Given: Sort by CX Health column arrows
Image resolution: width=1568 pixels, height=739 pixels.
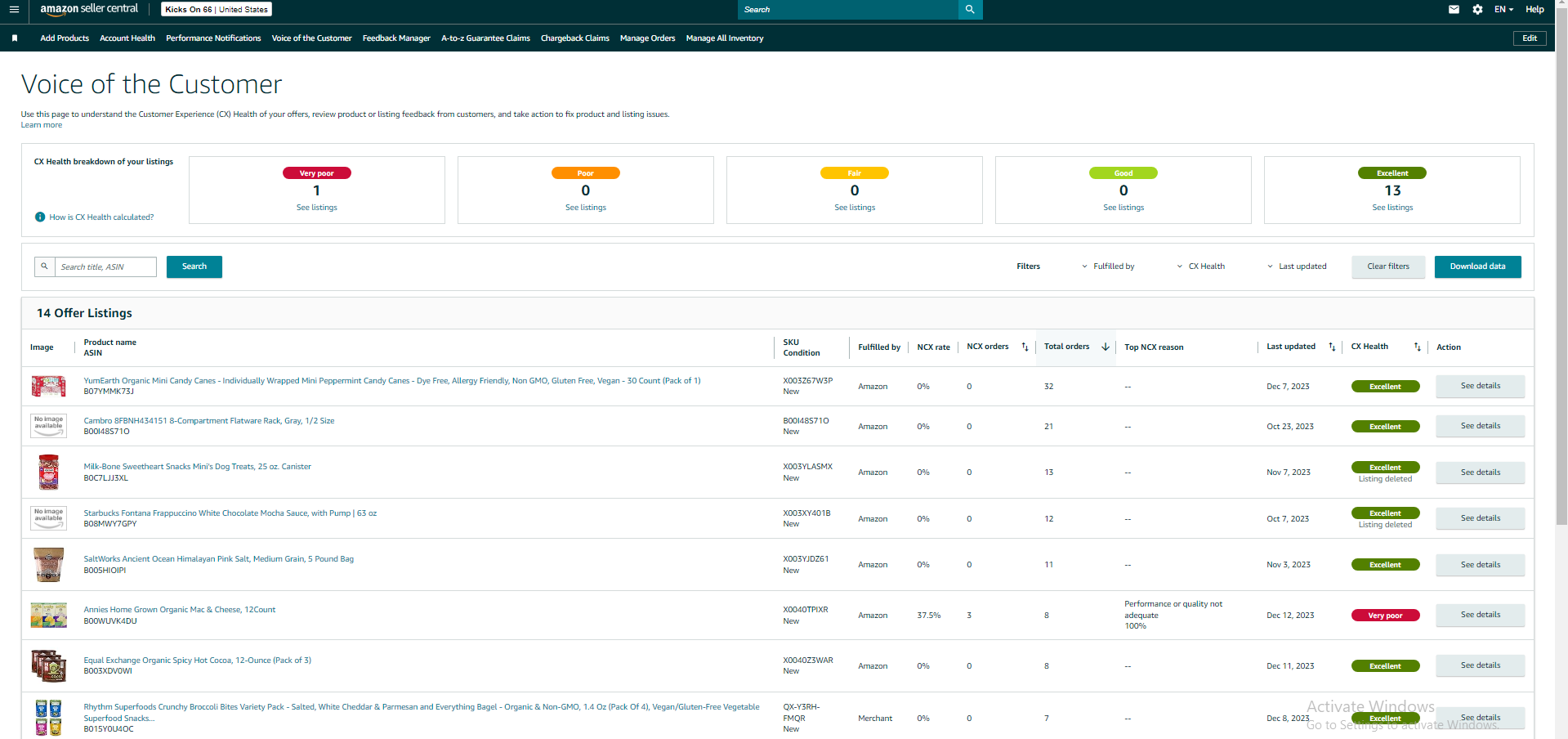Looking at the screenshot, I should tap(1418, 347).
